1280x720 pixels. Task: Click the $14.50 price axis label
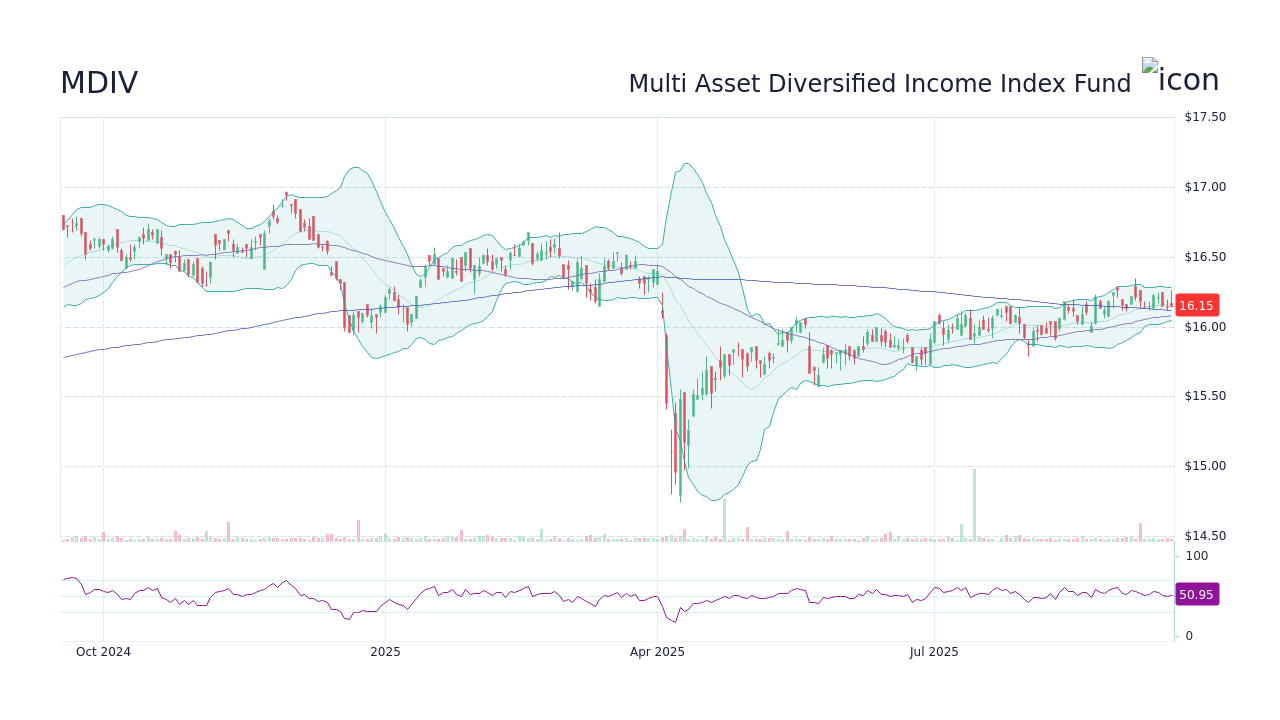tap(1205, 536)
